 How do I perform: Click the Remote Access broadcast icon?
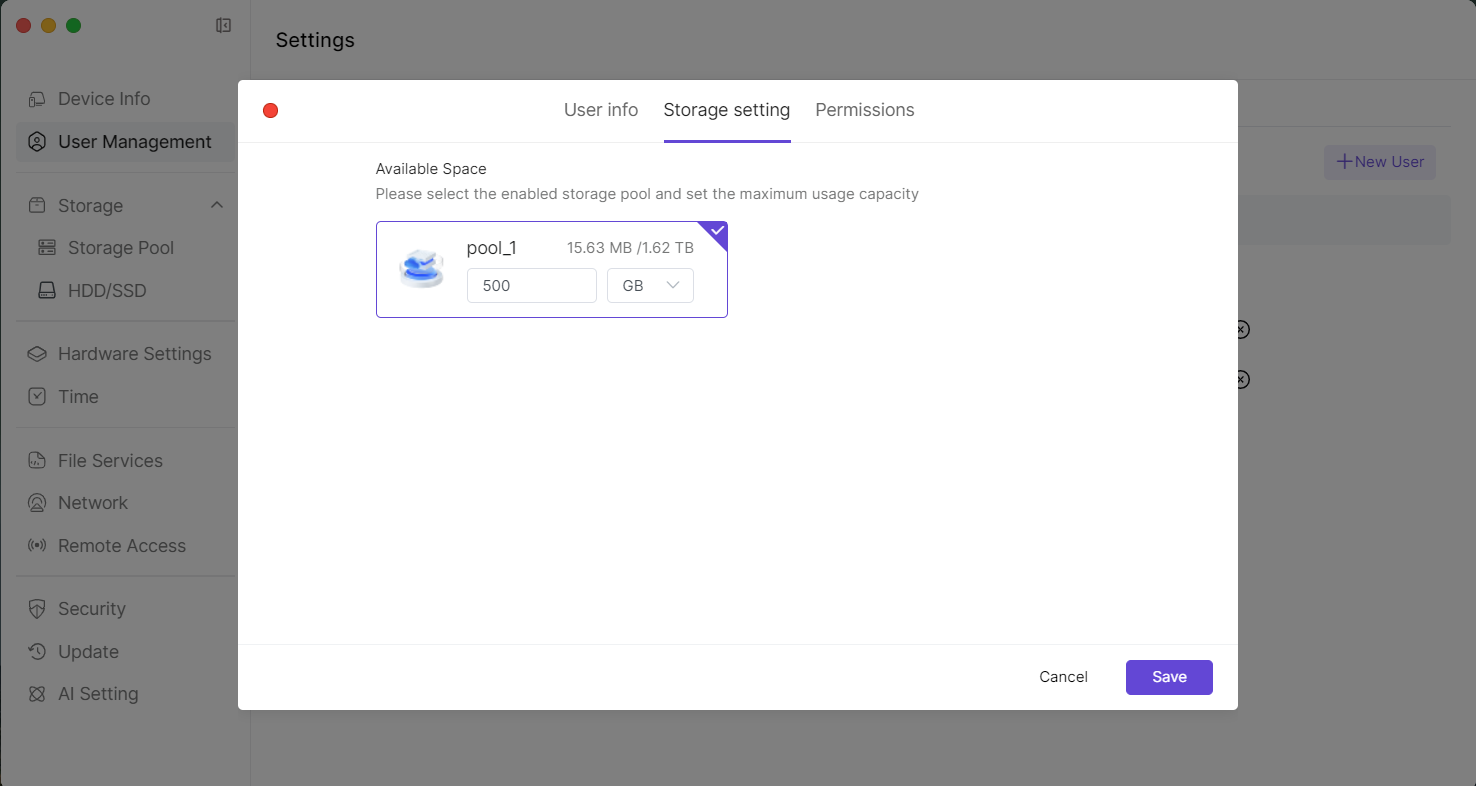tap(37, 546)
